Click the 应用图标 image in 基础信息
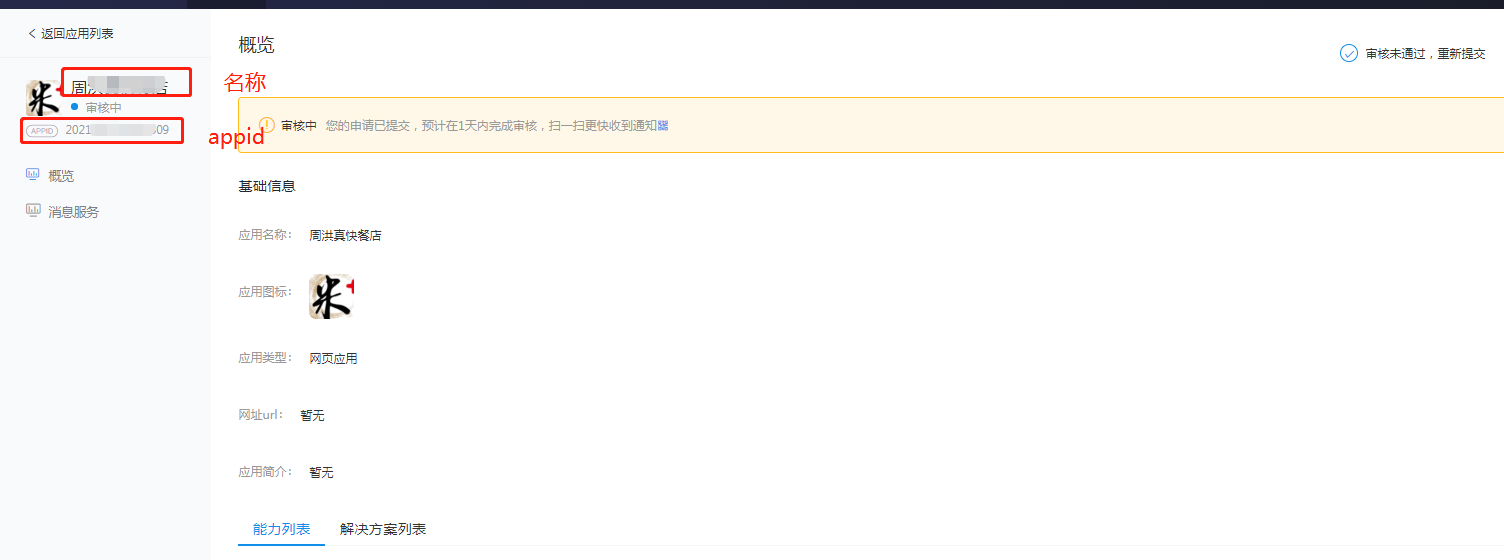 coord(331,297)
